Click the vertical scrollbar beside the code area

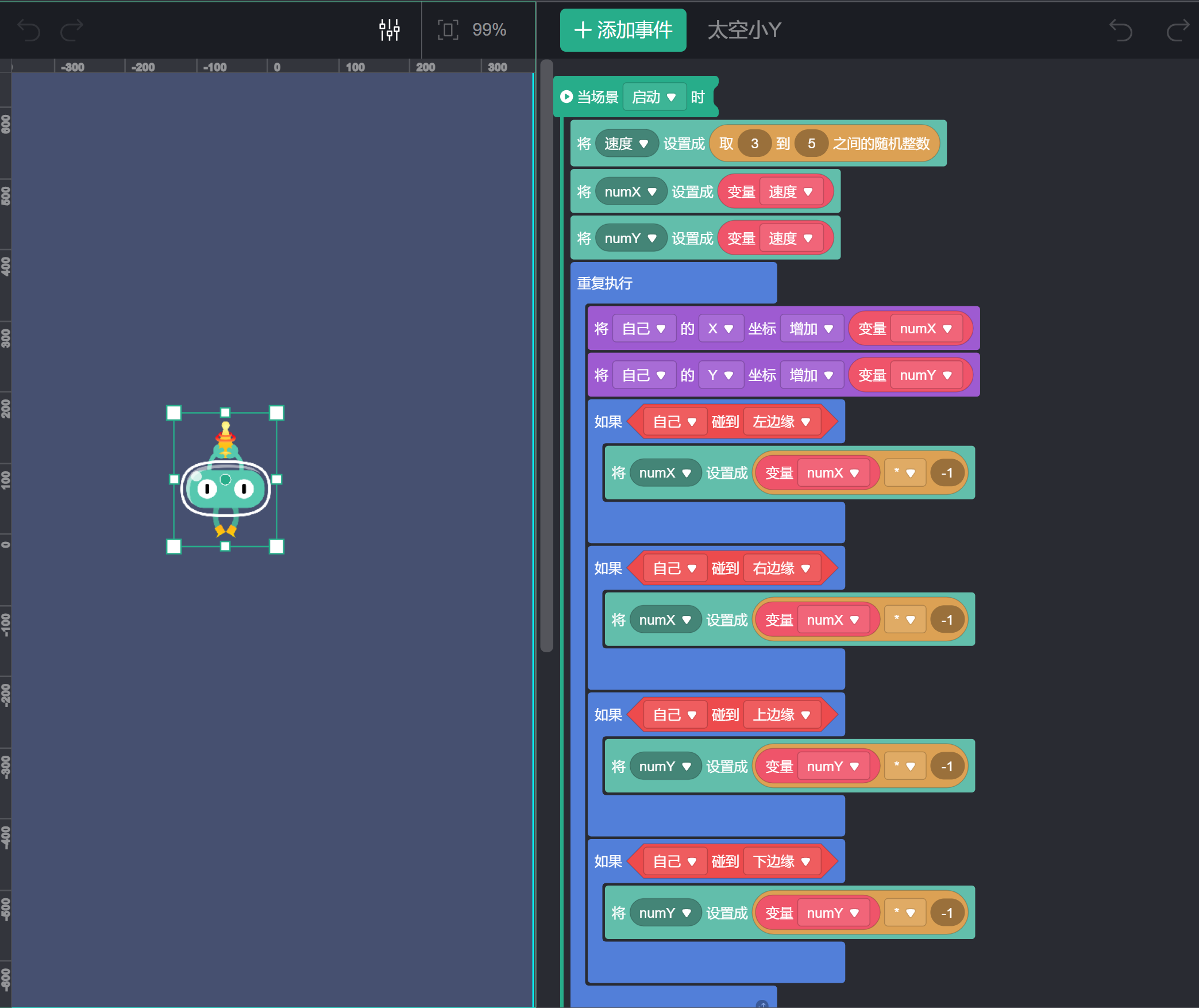pyautogui.click(x=546, y=356)
